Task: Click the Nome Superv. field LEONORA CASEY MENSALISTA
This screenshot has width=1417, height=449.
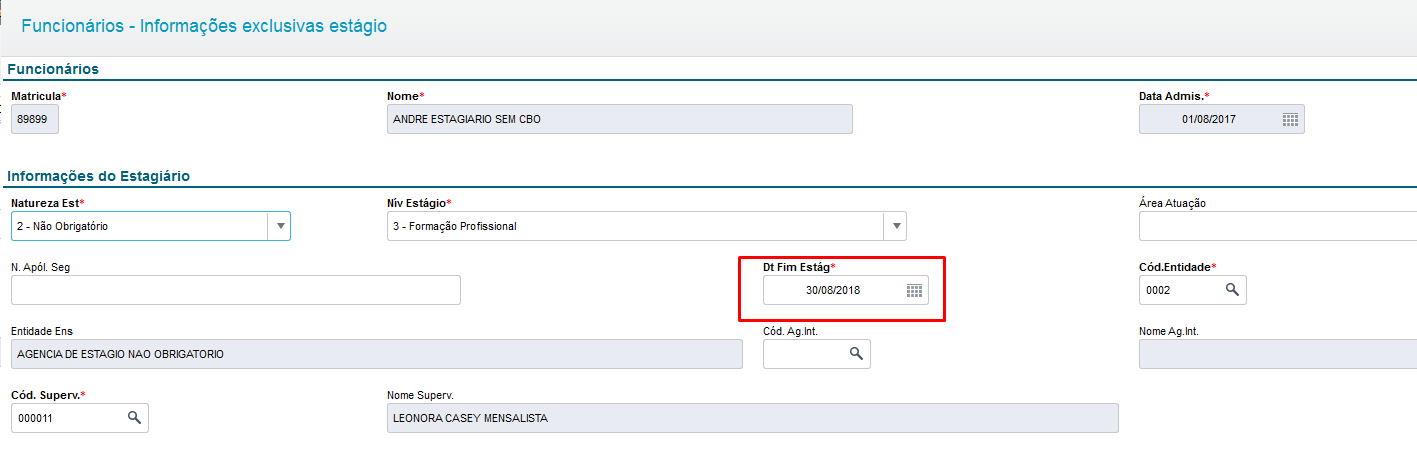Action: (752, 418)
